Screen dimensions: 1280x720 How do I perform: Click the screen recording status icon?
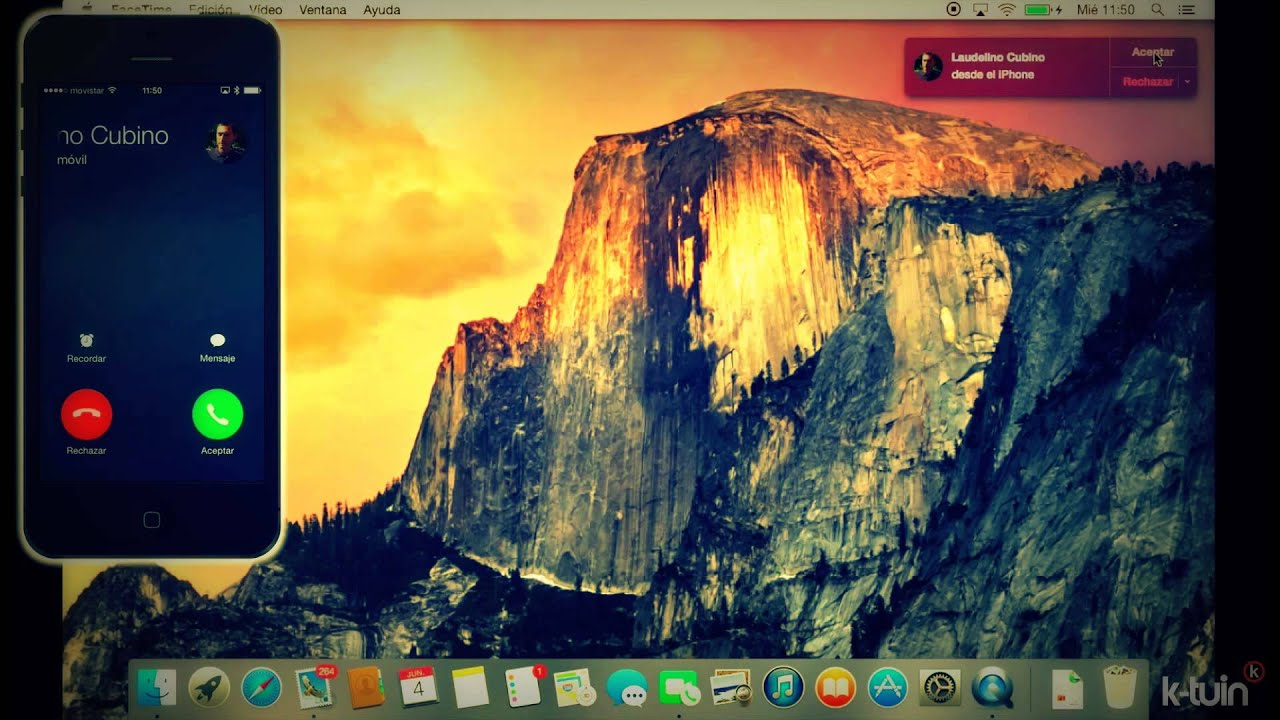click(953, 9)
